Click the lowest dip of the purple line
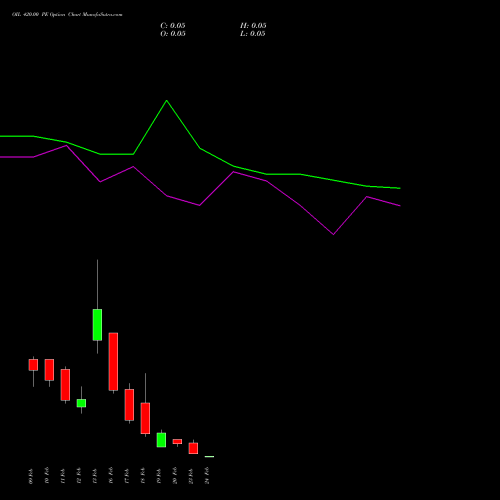The image size is (500, 500). (x=333, y=234)
